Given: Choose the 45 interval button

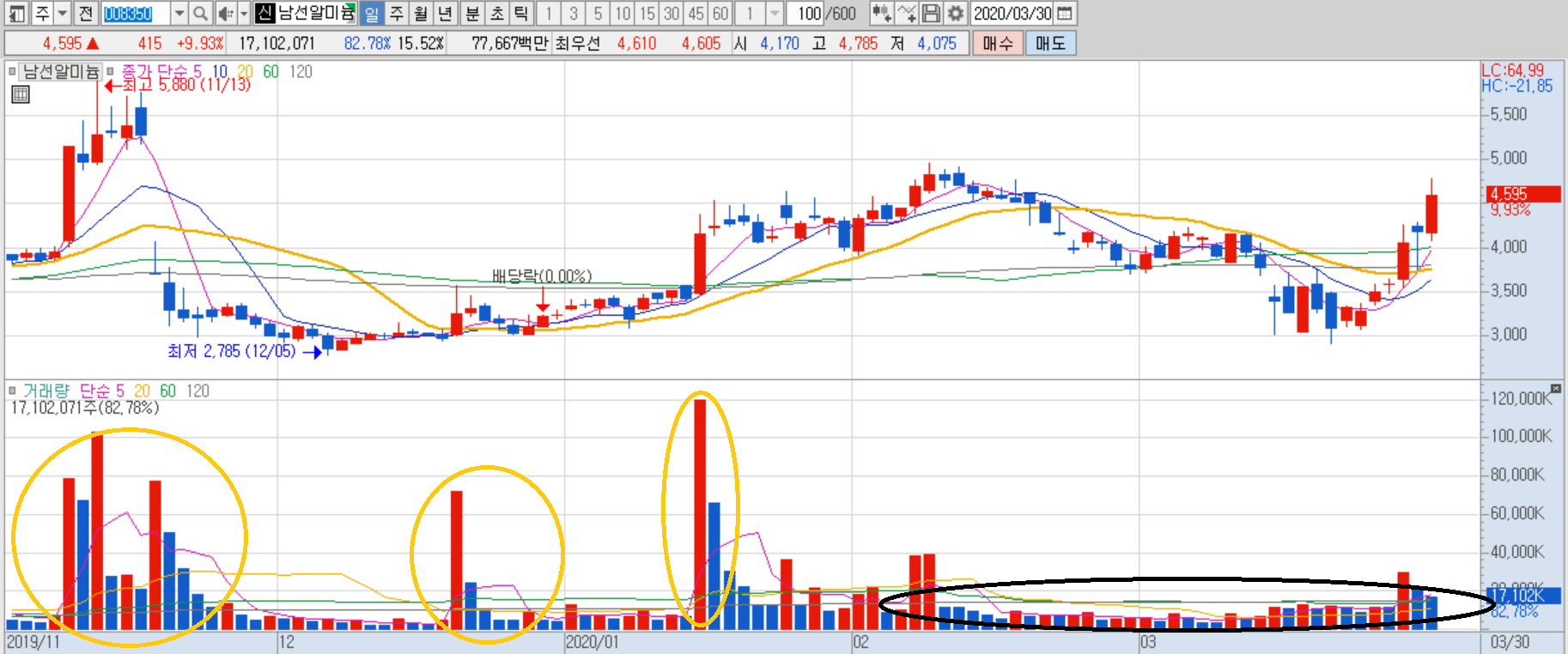Looking at the screenshot, I should click(x=696, y=13).
